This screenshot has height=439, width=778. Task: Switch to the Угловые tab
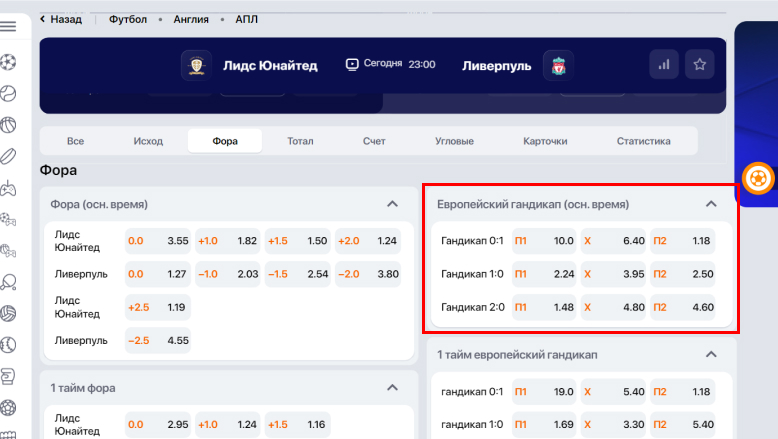[454, 141]
